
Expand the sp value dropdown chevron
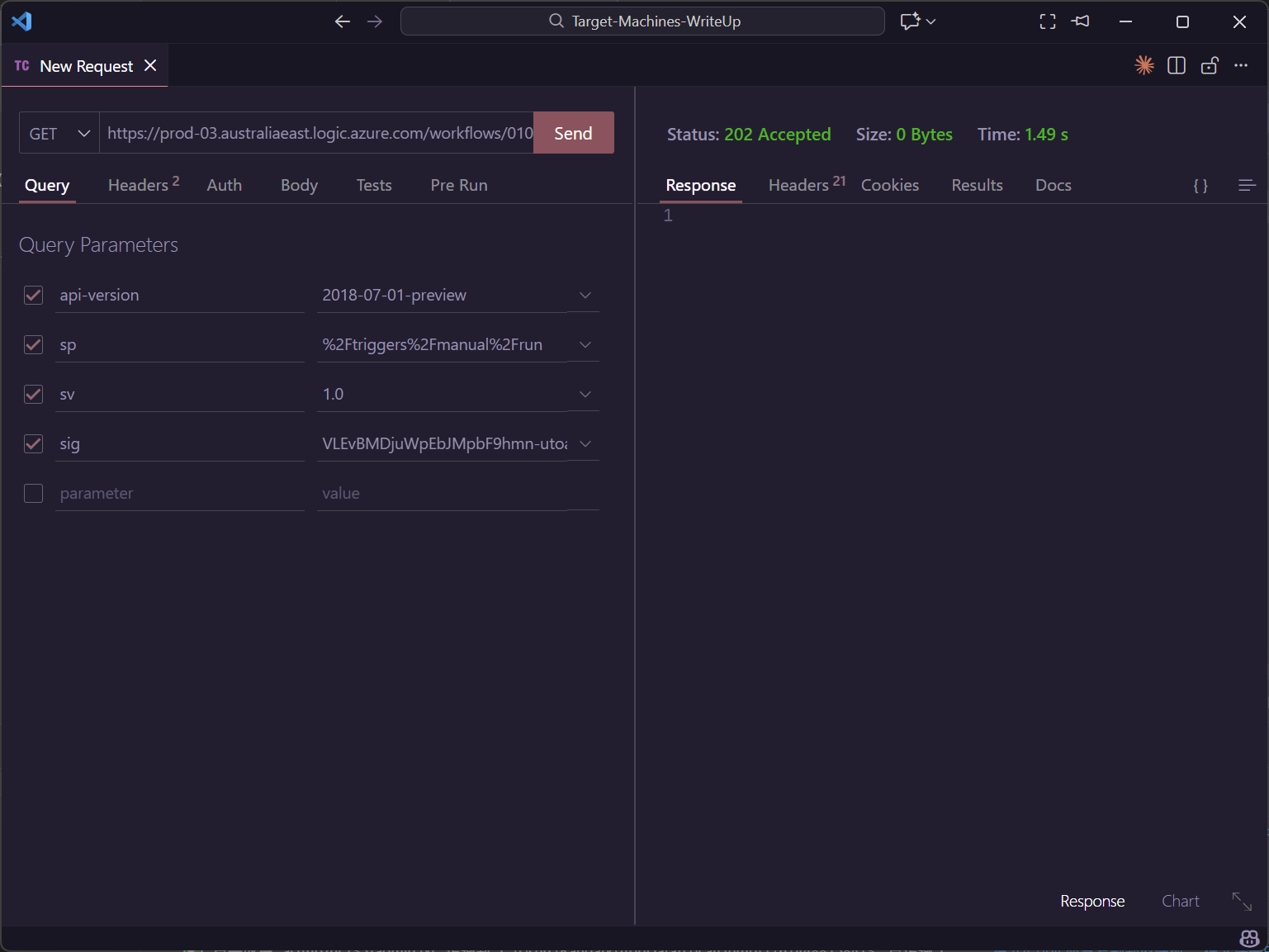tap(585, 345)
